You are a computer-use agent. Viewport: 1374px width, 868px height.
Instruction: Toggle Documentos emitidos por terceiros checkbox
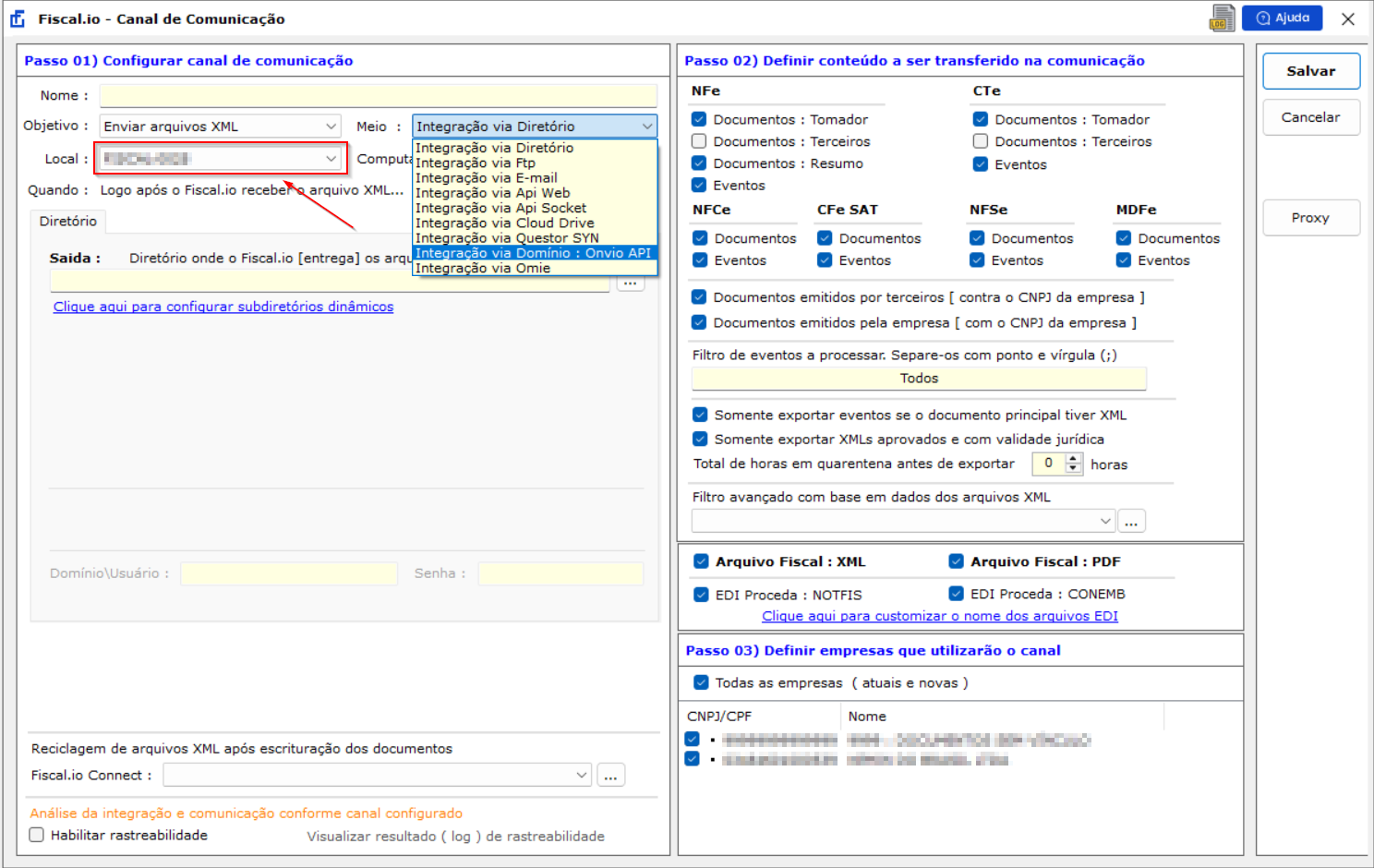[x=699, y=297]
